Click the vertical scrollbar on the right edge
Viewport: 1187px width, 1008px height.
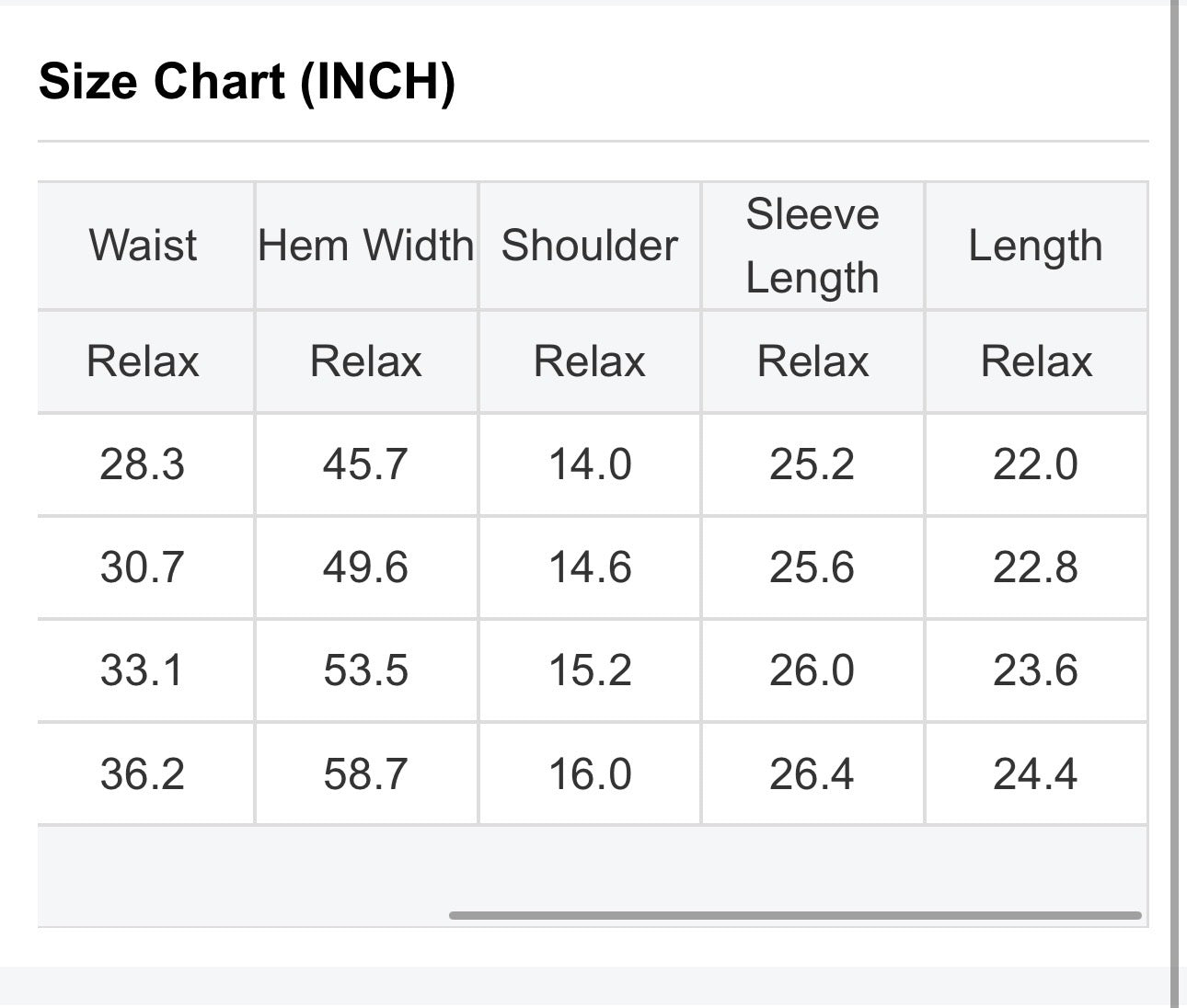[1174, 504]
